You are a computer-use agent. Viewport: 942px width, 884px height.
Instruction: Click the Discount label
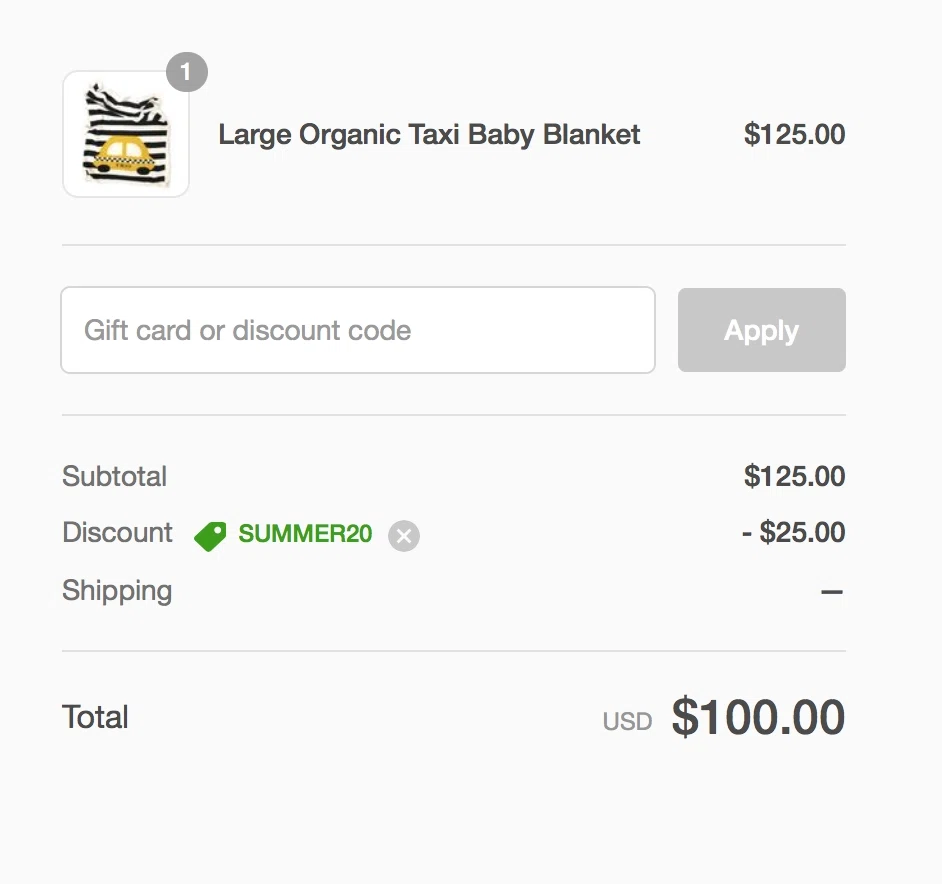point(117,532)
